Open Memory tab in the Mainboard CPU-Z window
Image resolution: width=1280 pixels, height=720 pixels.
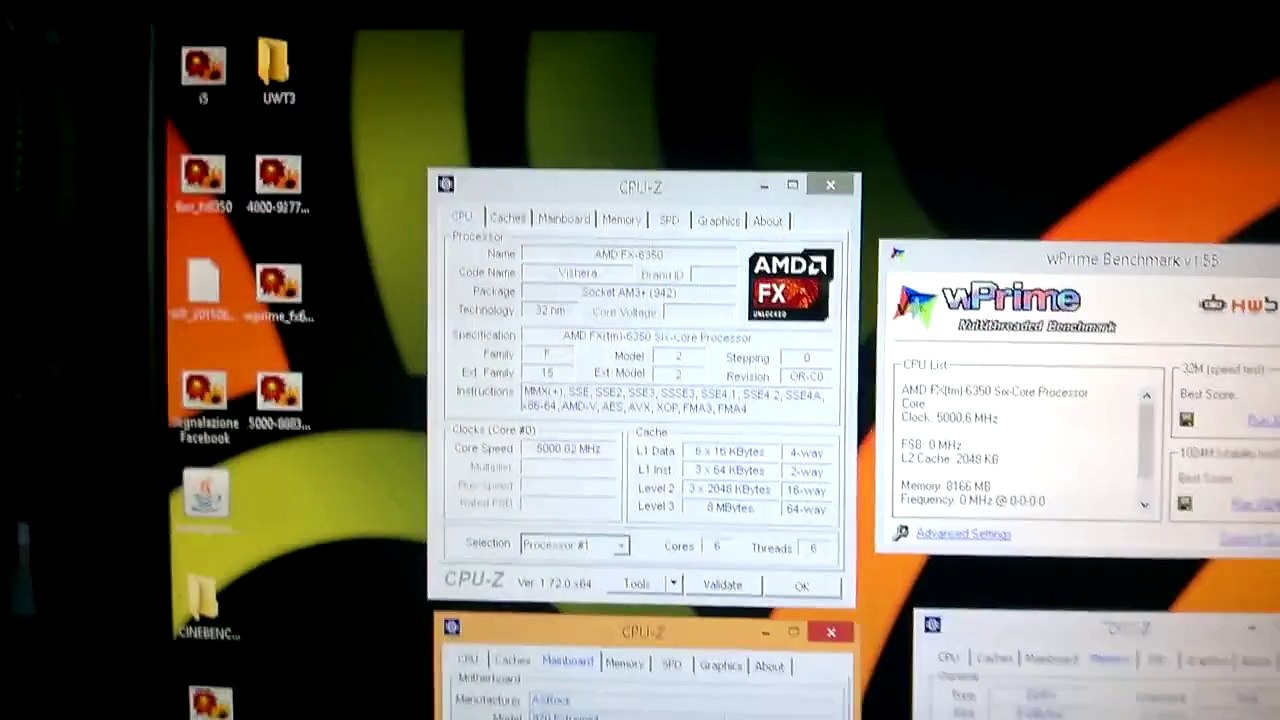tap(624, 663)
